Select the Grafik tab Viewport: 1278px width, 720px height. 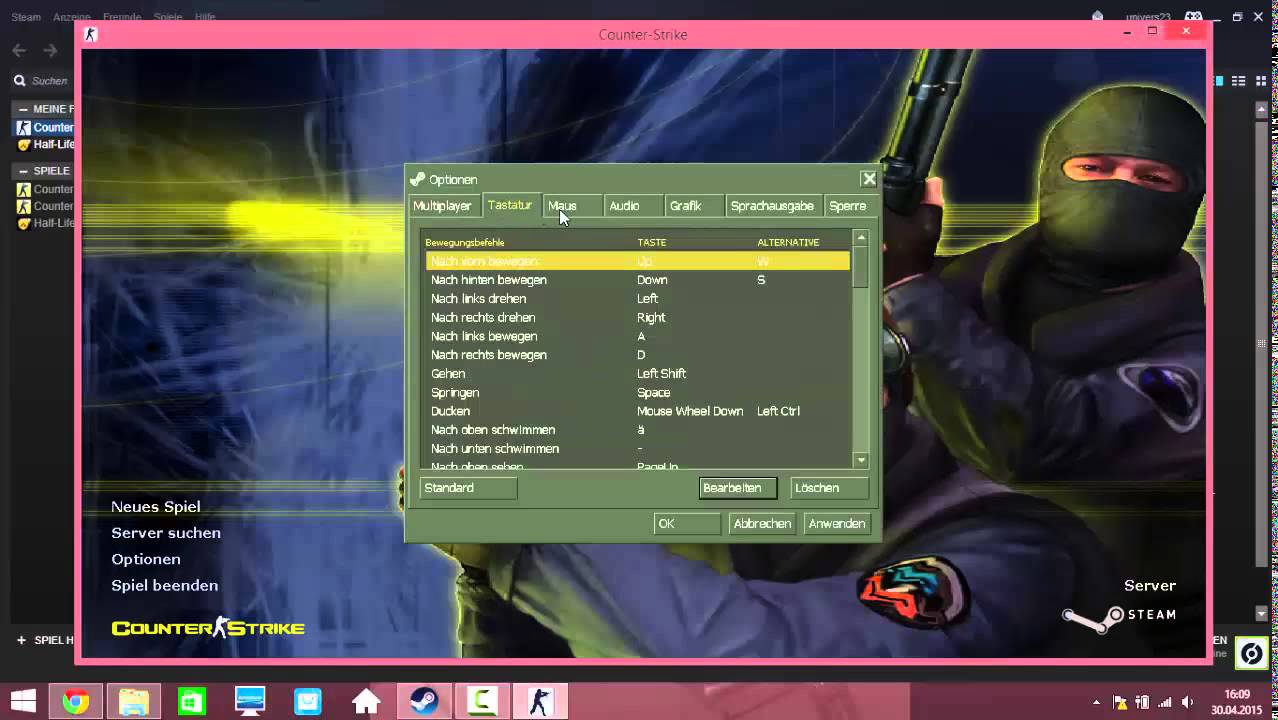(693, 206)
